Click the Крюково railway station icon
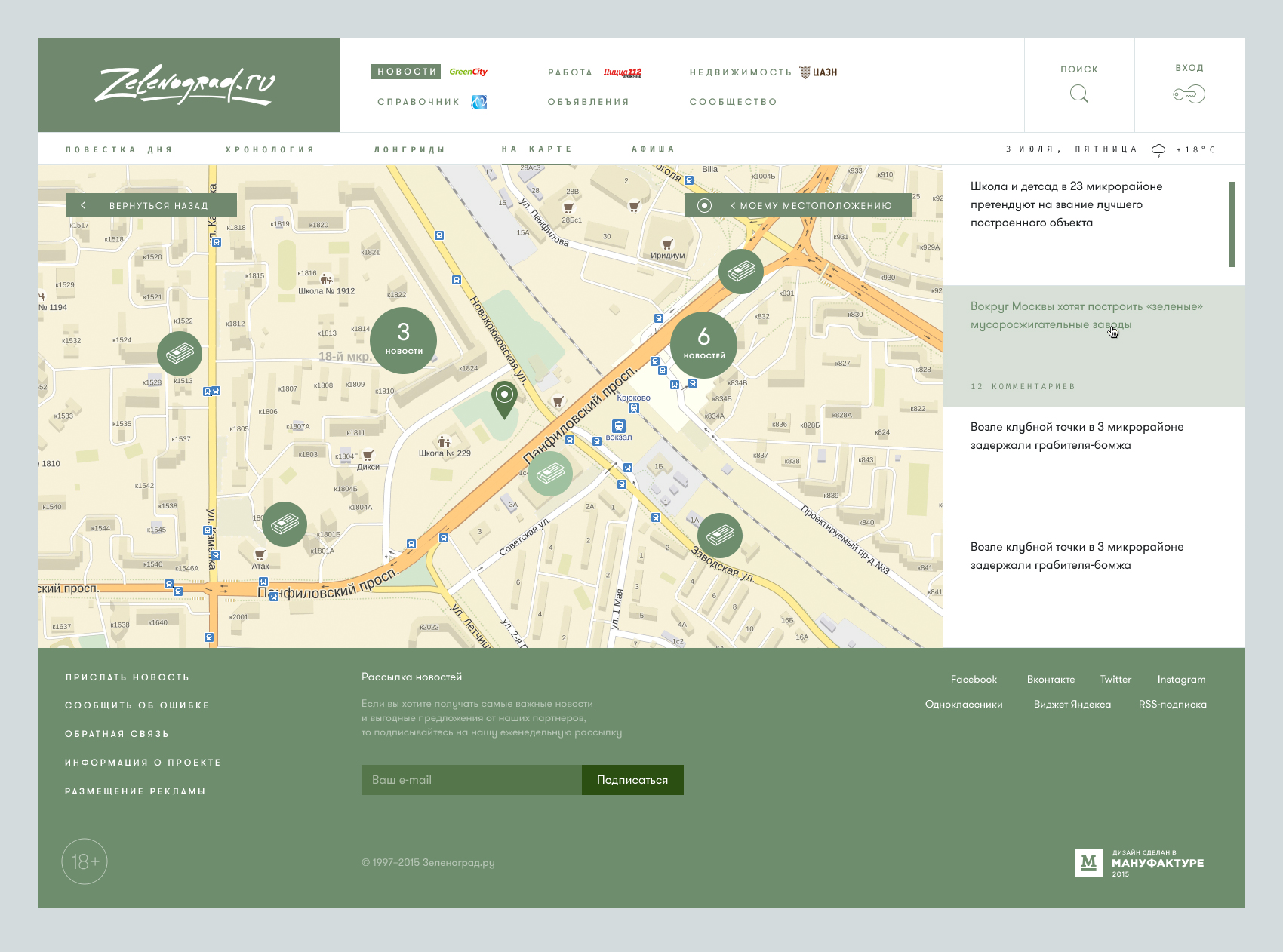This screenshot has width=1283, height=952. tap(619, 426)
